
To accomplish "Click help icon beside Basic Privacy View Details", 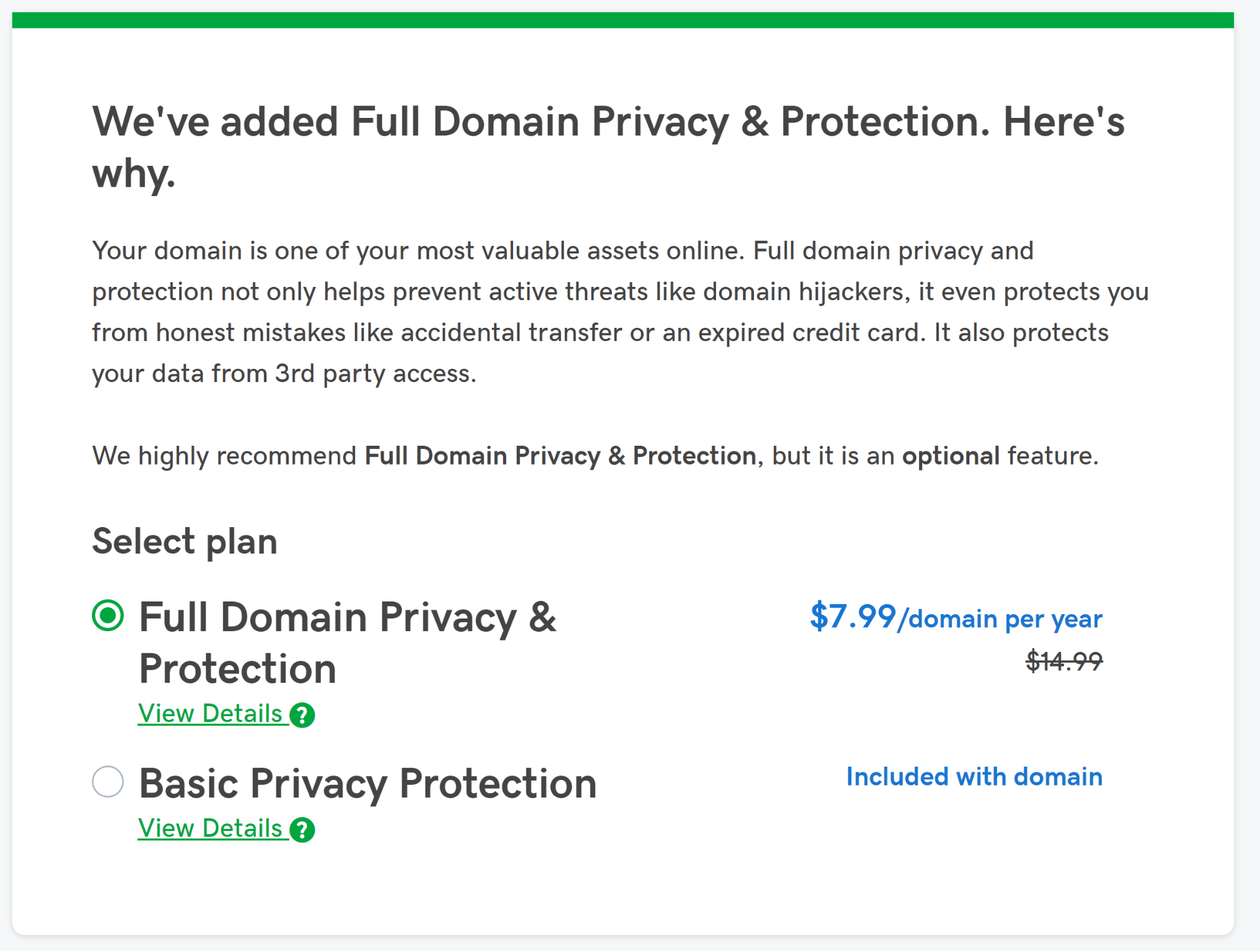I will (303, 830).
